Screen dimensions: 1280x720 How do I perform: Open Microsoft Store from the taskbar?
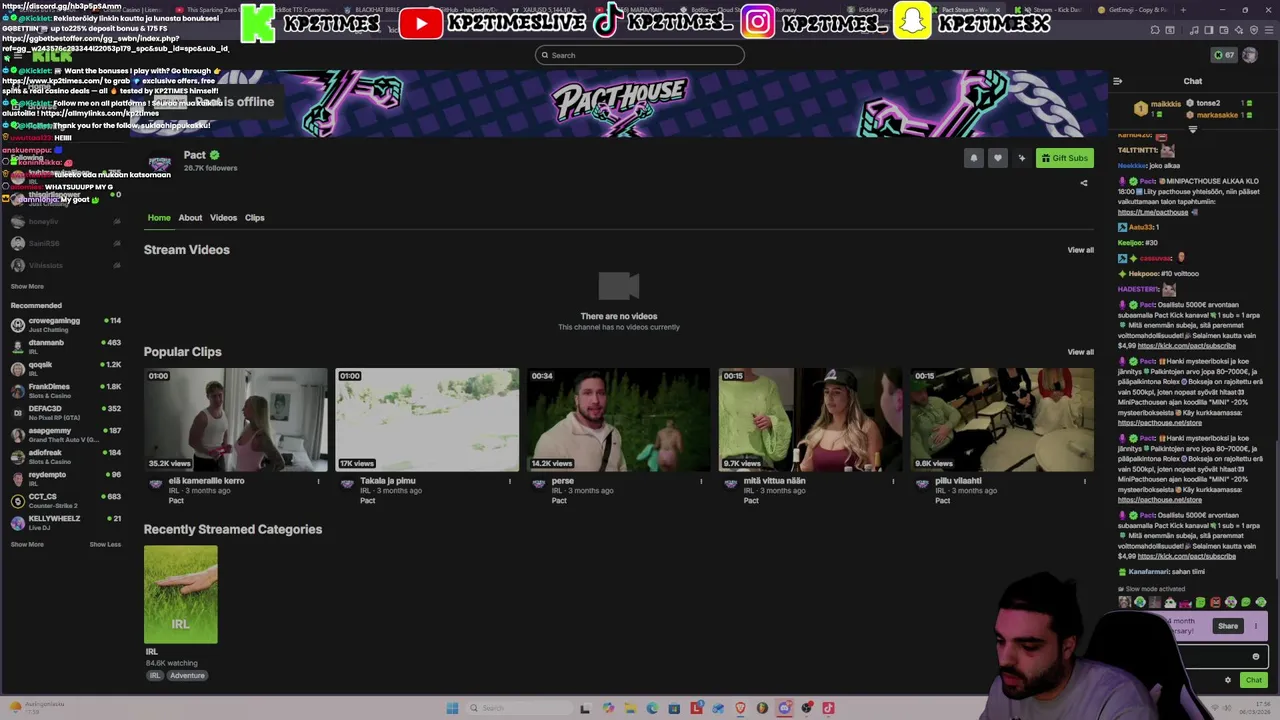674,708
